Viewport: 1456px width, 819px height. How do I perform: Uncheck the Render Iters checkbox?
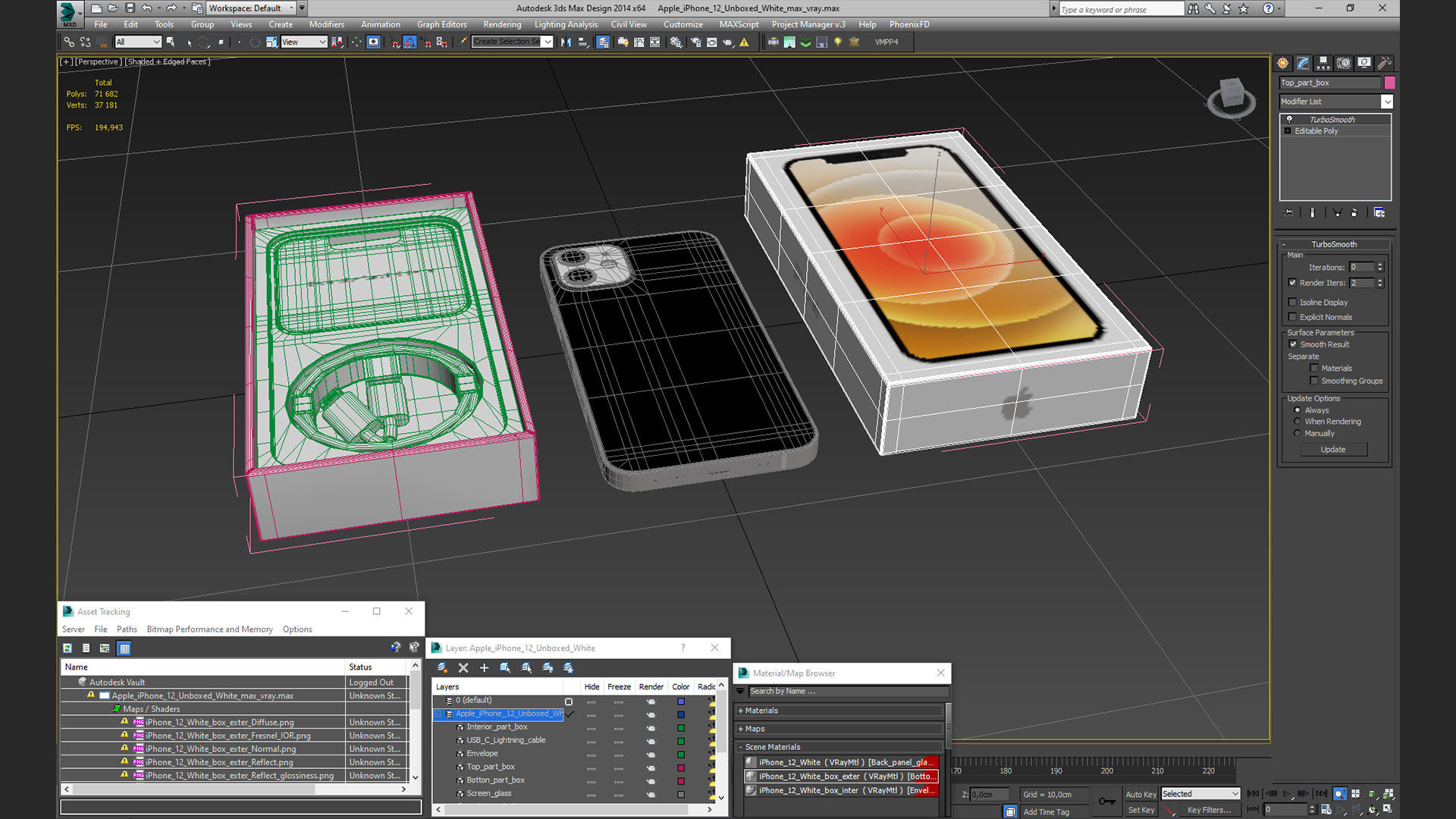click(1293, 283)
